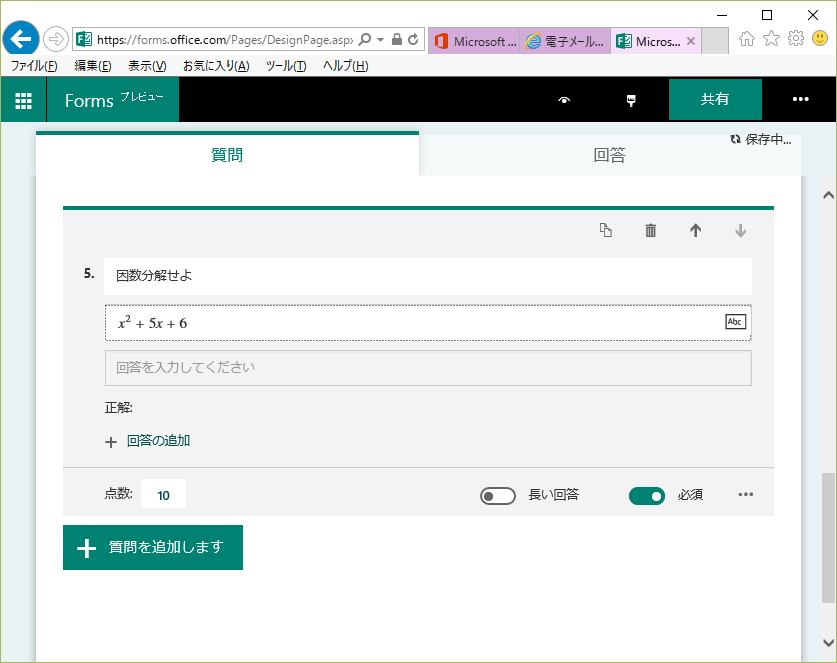Open question 5 more settings ellipsis
This screenshot has width=837, height=663.
click(x=745, y=494)
